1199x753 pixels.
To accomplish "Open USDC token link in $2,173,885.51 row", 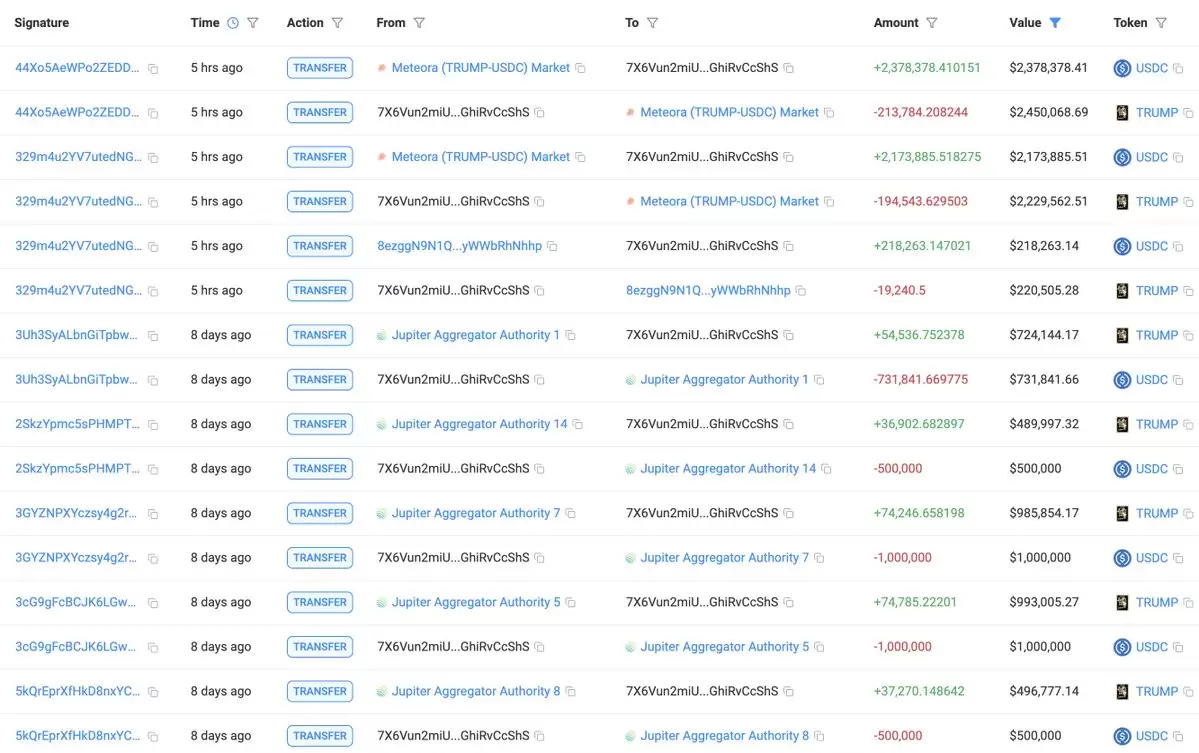I will (x=1151, y=157).
